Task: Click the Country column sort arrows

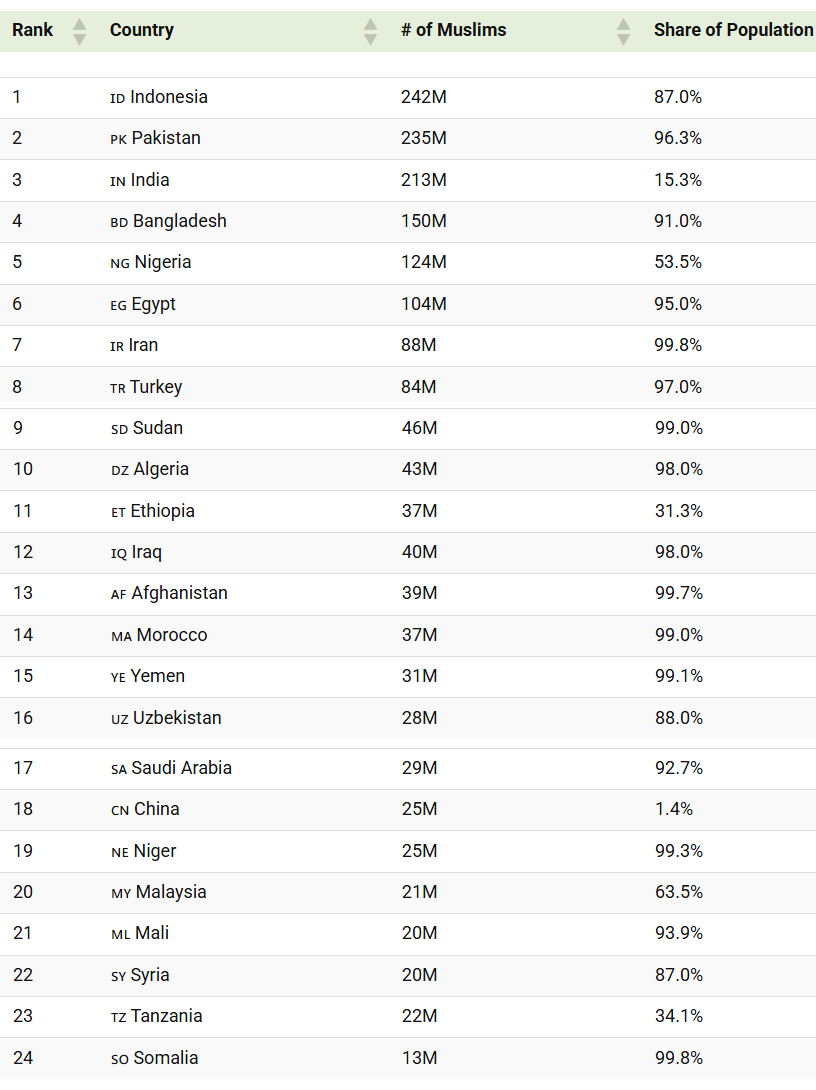Action: pos(370,31)
